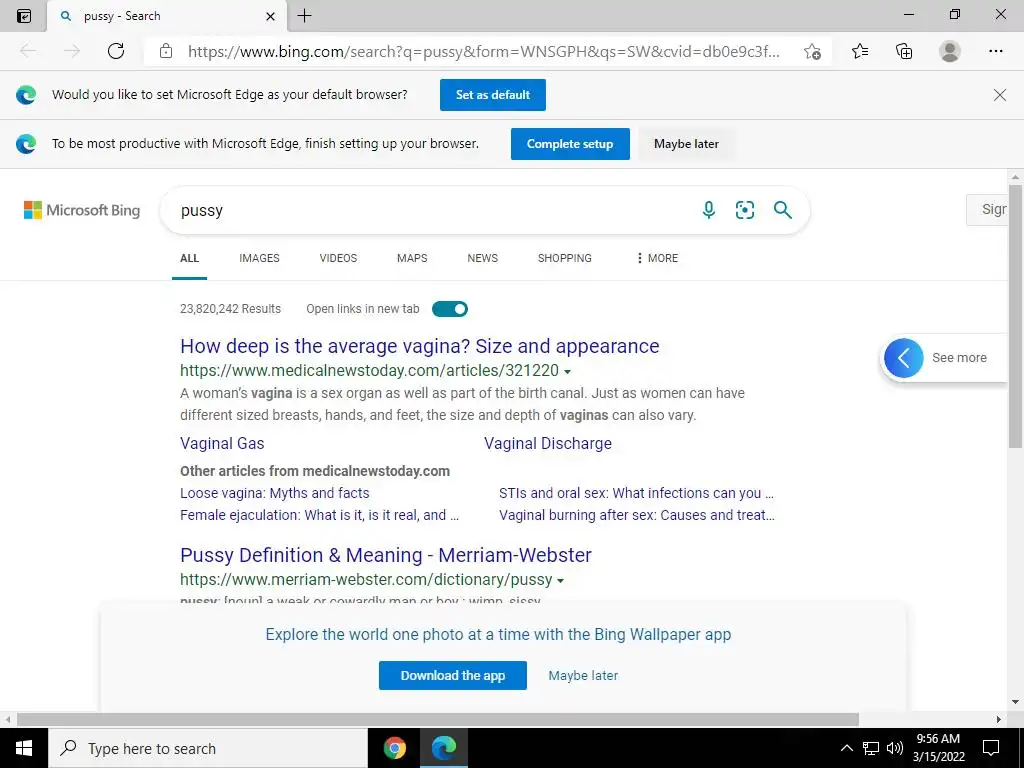1024x768 pixels.
Task: Open network status tray icon
Action: [x=871, y=748]
